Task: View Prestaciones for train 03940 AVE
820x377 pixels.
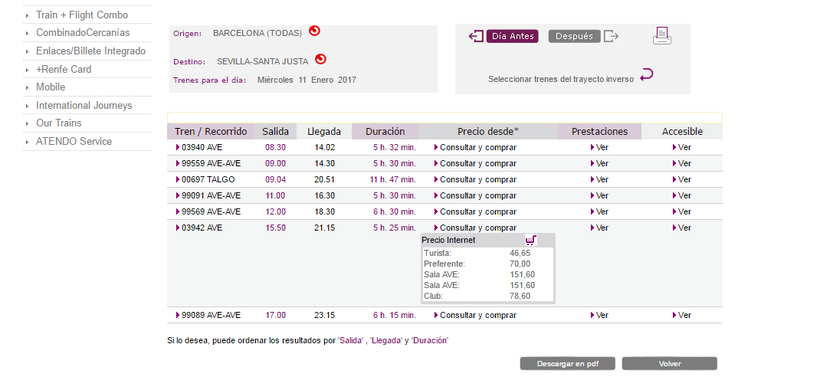Action: pyautogui.click(x=599, y=147)
